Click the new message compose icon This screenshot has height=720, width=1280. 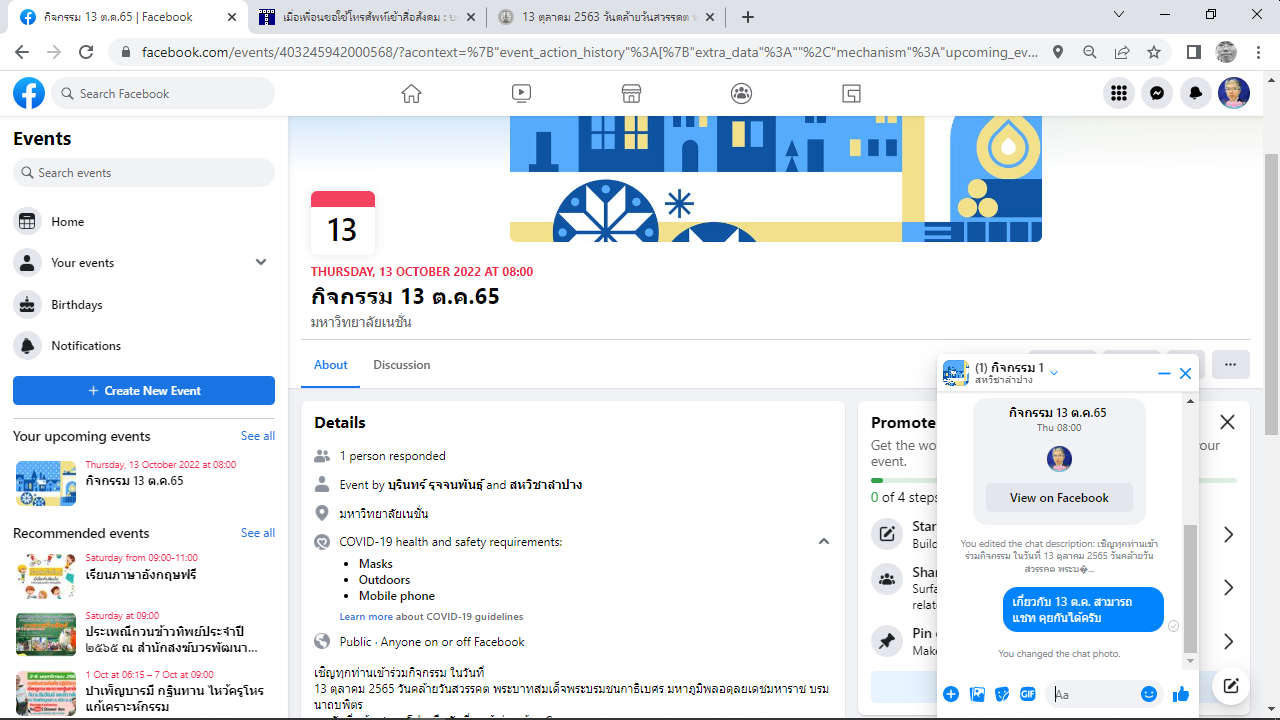(x=1232, y=686)
